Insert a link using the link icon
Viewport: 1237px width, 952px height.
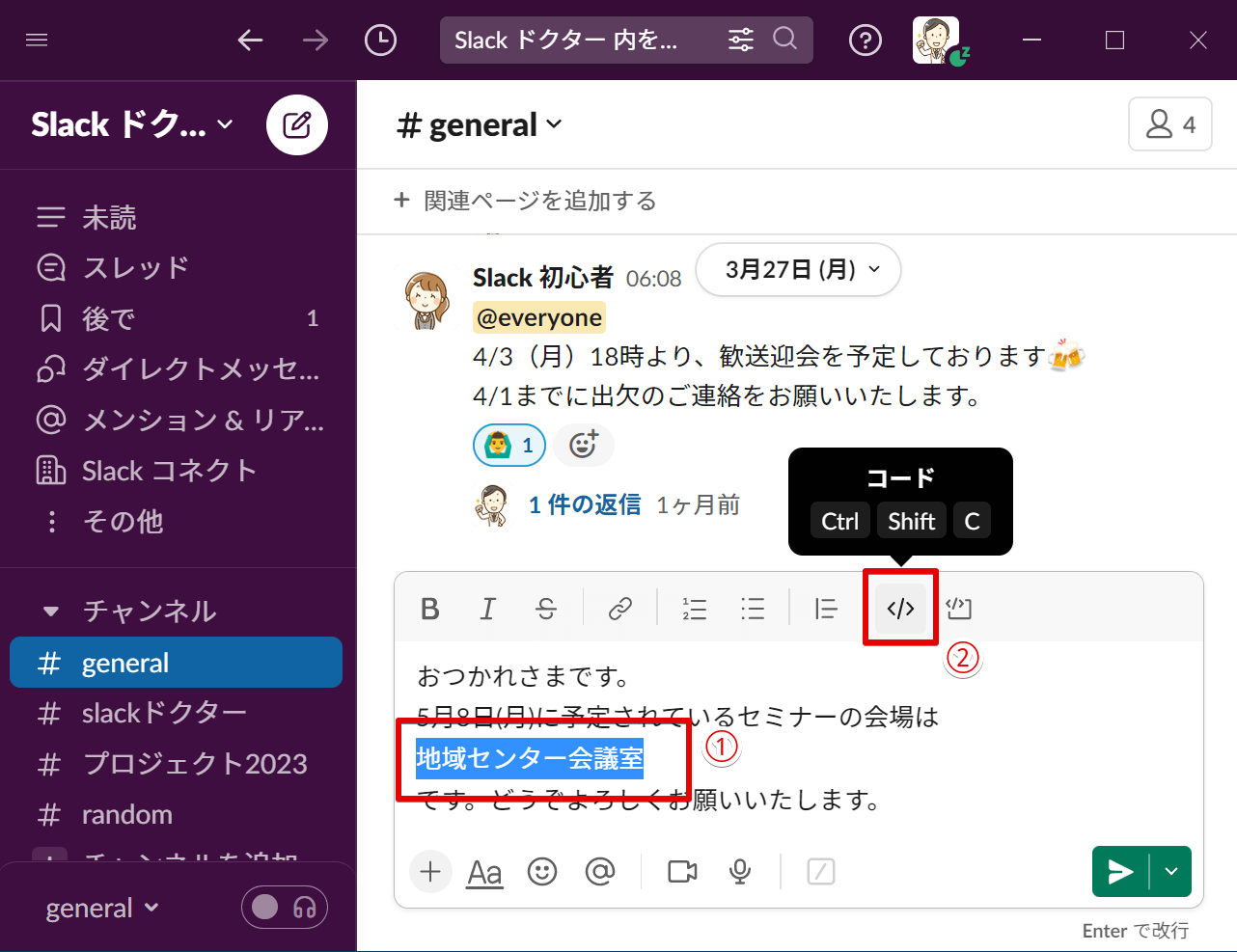click(x=619, y=608)
